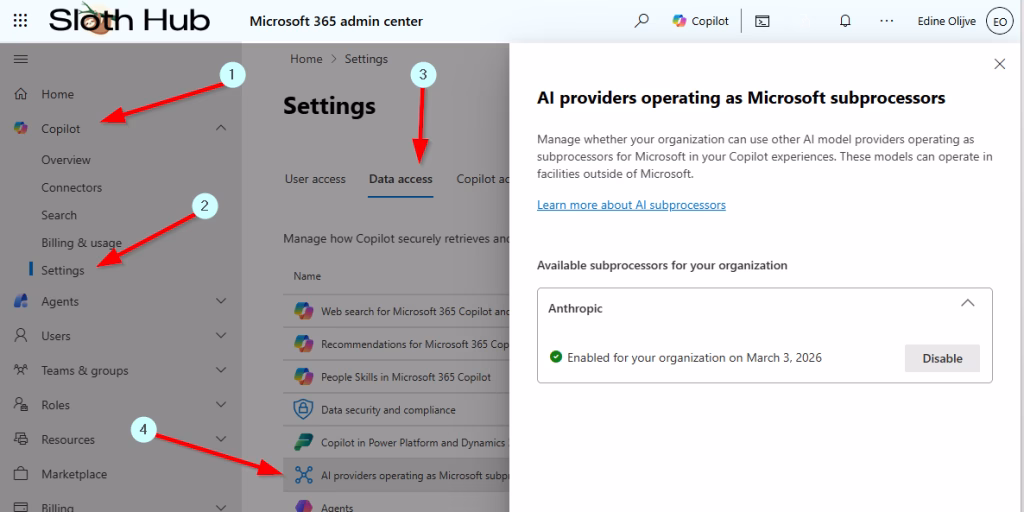Open AI providers operating as Microsoft subprocessors row
The image size is (1024, 512).
[396, 475]
